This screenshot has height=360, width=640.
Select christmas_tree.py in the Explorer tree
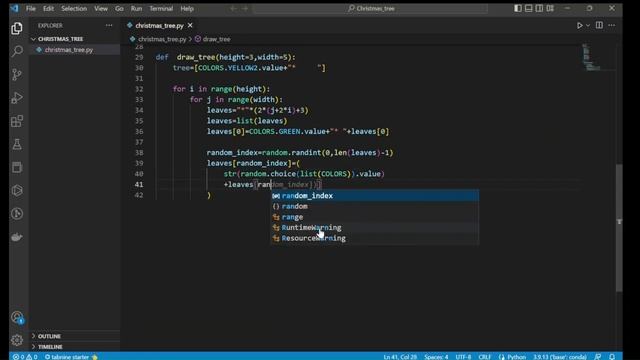click(x=69, y=50)
